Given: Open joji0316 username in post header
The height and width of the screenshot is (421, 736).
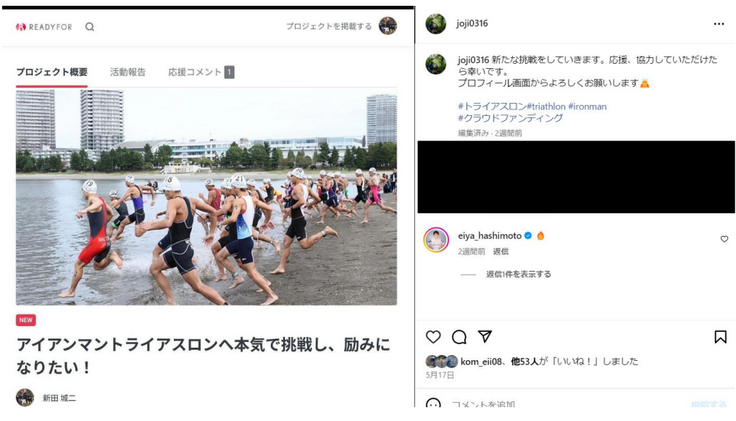Looking at the screenshot, I should [x=472, y=23].
